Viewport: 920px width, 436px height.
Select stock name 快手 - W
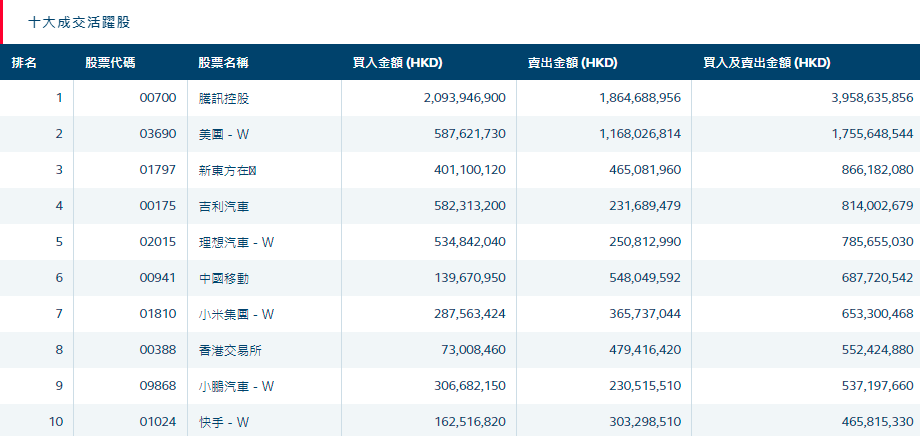[x=224, y=422]
